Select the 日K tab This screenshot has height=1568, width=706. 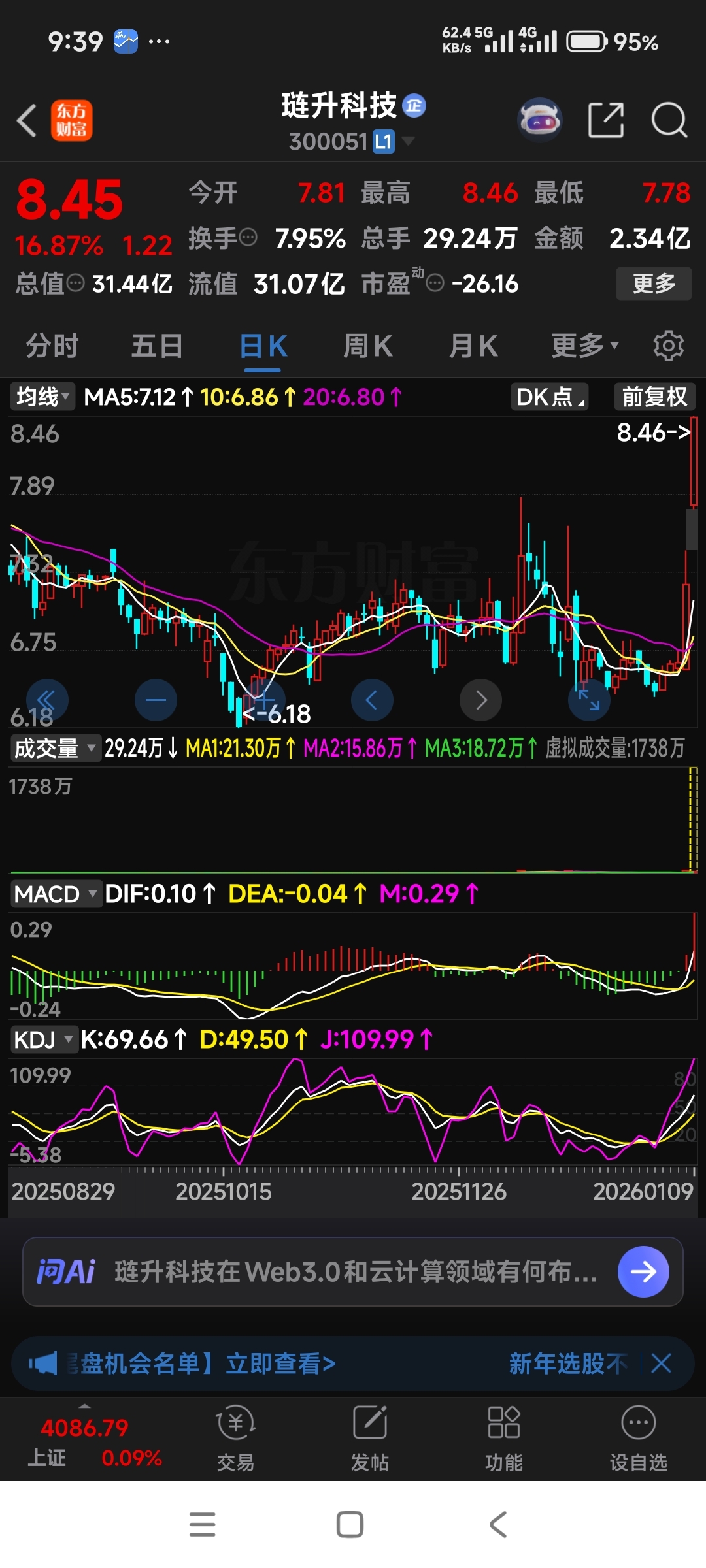click(x=263, y=345)
